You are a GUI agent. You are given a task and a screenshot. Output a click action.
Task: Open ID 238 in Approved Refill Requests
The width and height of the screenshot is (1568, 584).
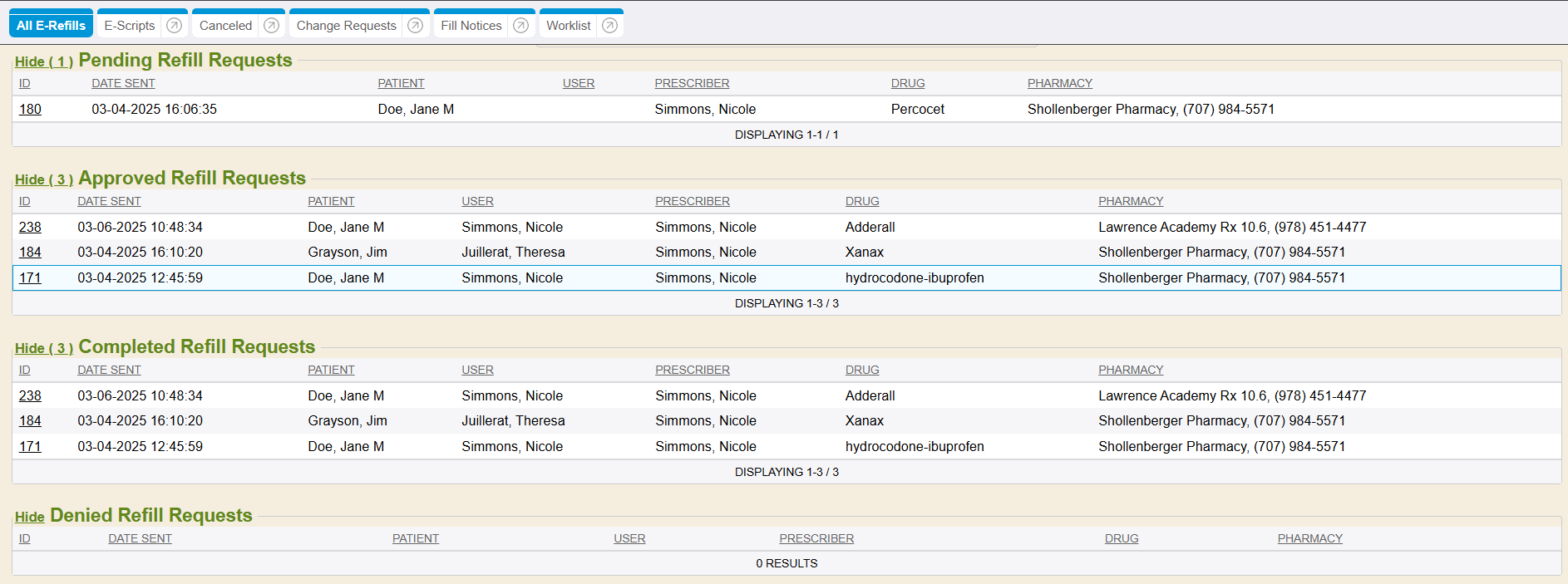tap(30, 227)
